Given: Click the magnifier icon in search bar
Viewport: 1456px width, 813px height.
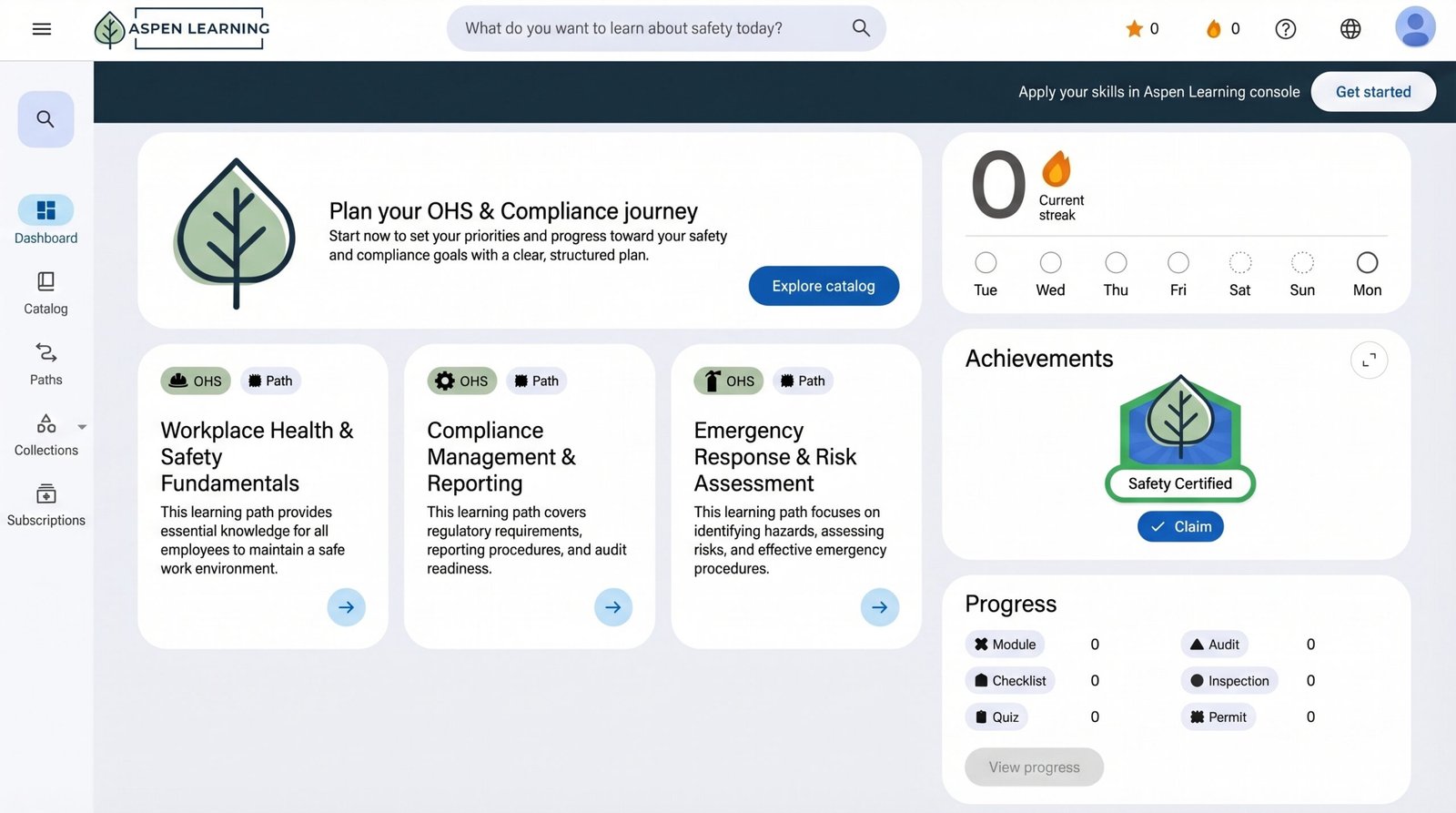Looking at the screenshot, I should coord(861,28).
